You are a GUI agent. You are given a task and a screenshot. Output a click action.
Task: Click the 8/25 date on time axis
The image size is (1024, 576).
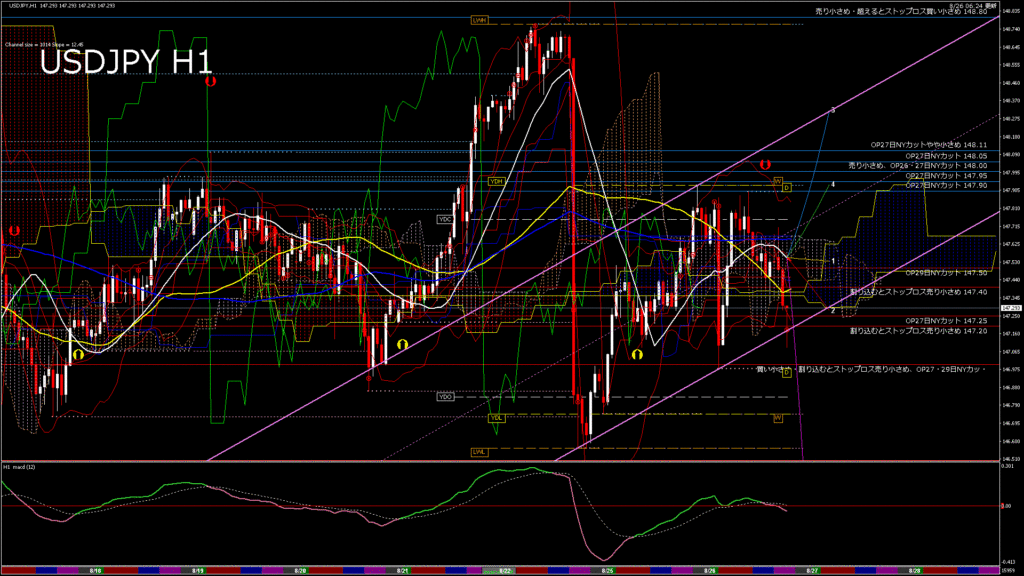pyautogui.click(x=607, y=570)
